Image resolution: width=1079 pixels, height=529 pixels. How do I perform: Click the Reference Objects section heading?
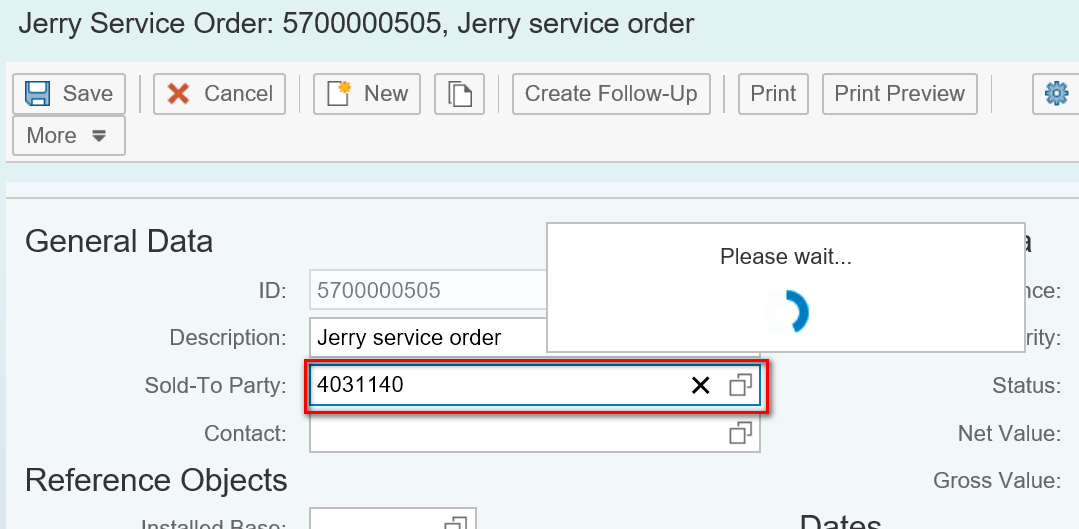click(x=156, y=481)
